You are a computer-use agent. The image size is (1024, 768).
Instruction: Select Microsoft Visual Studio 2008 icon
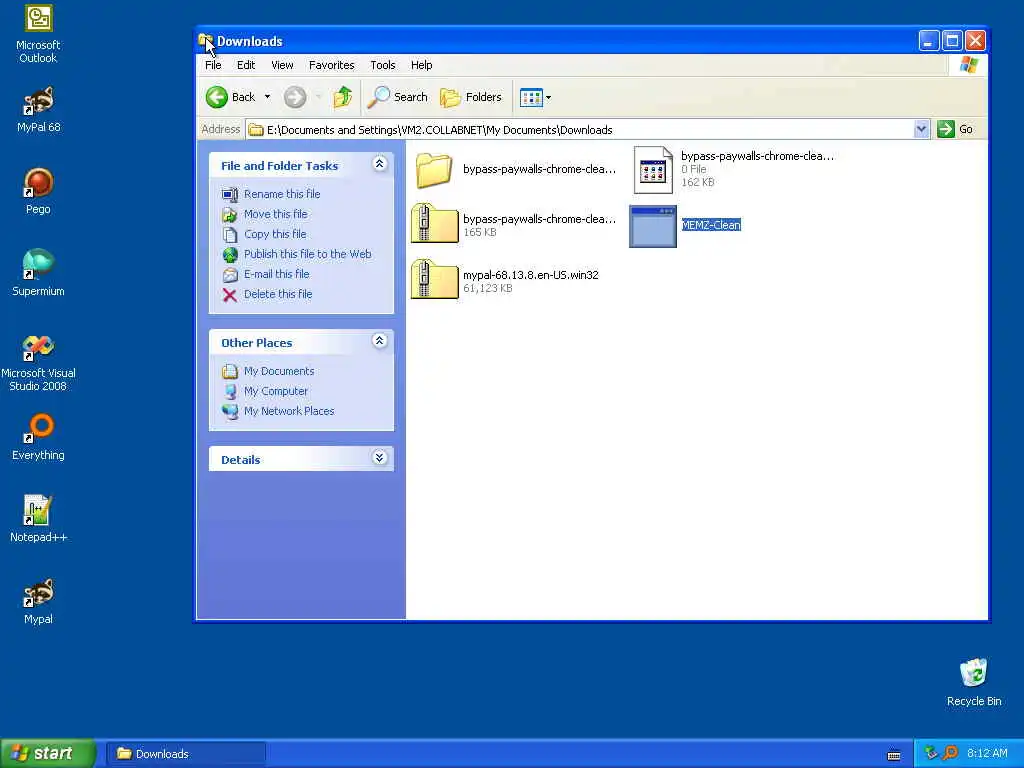coord(38,363)
